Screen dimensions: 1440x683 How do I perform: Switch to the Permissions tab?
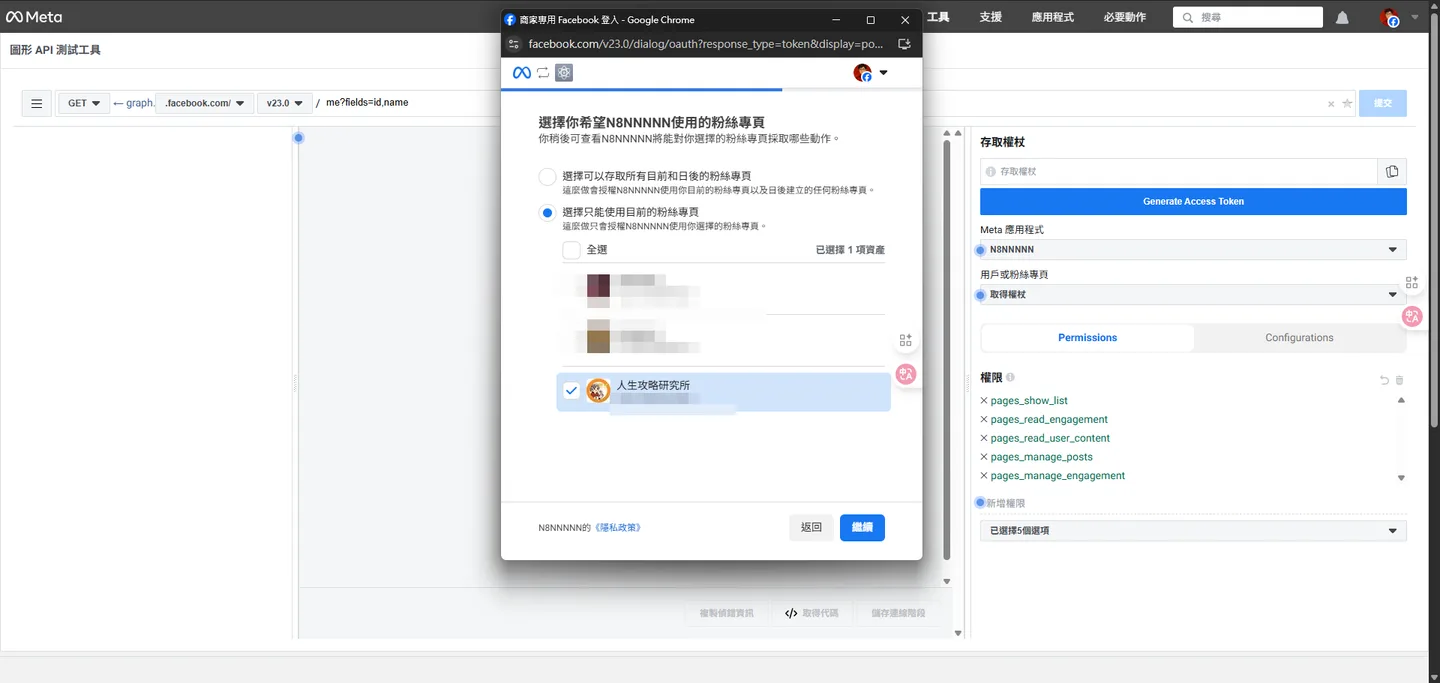(x=1087, y=338)
